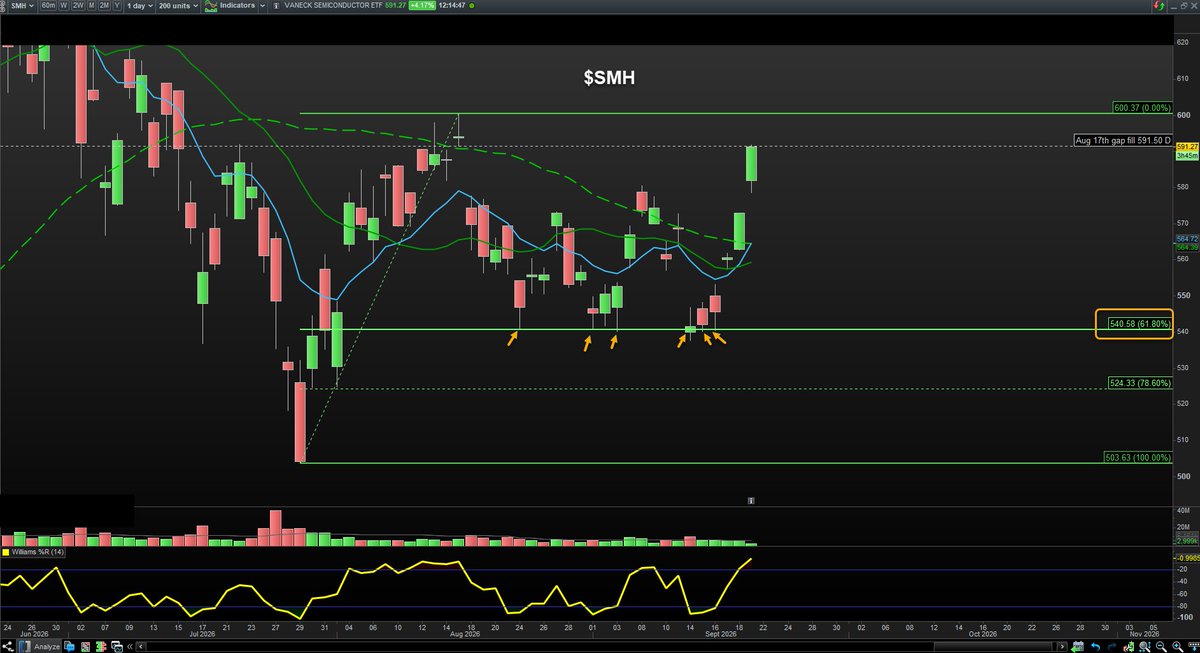Switch to the 2W timeframe
This screenshot has height=653, width=1200.
click(77, 6)
